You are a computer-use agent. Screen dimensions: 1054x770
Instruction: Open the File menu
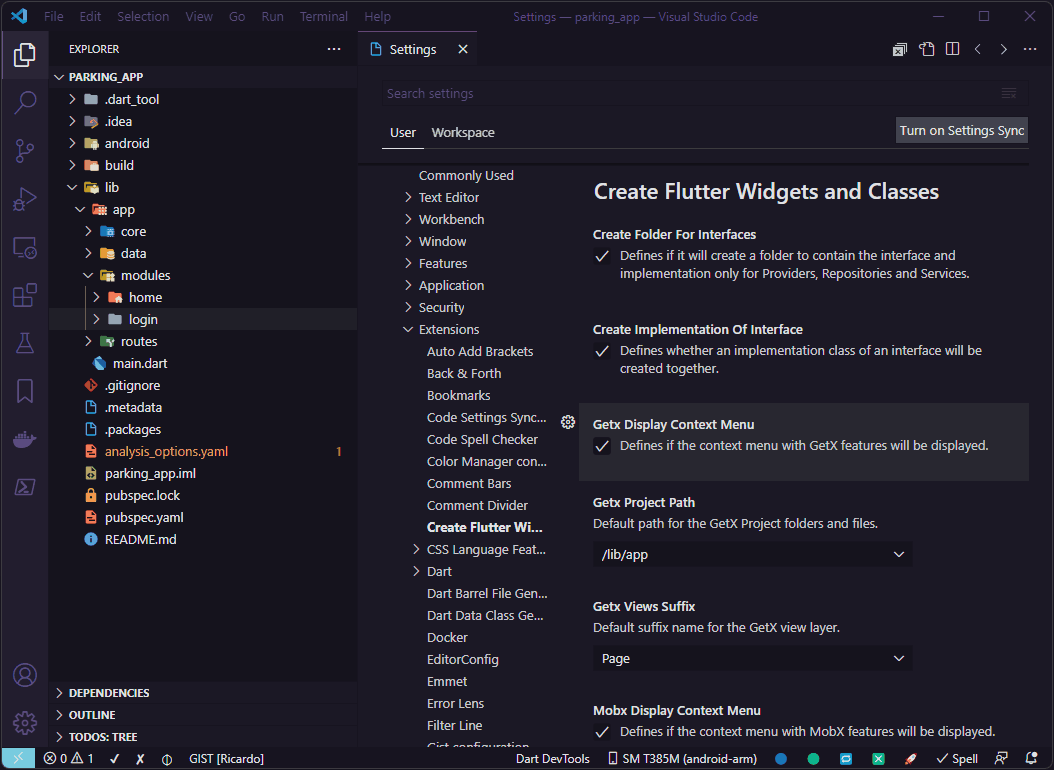tap(54, 16)
